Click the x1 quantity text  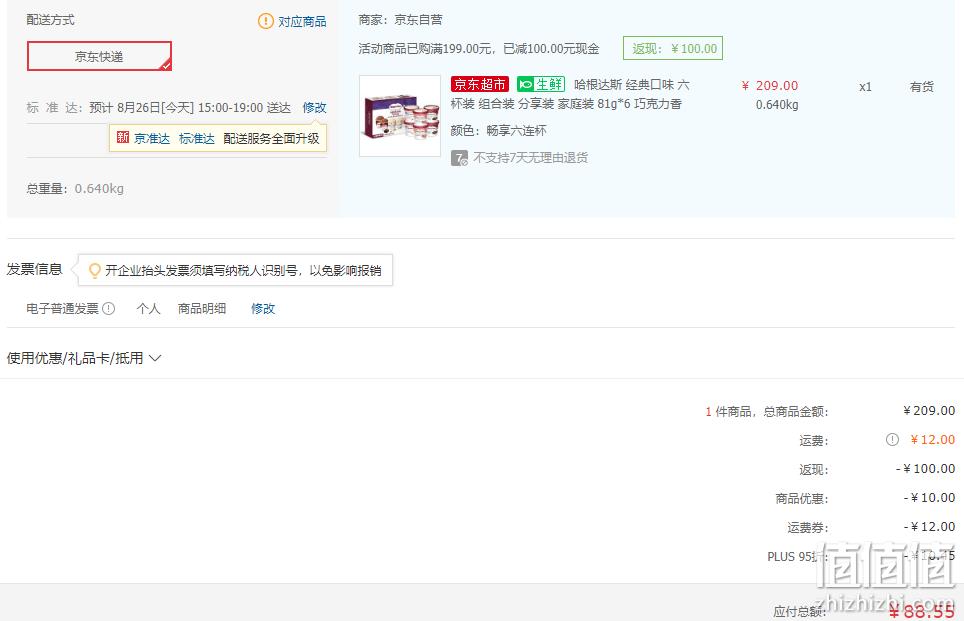click(x=866, y=87)
